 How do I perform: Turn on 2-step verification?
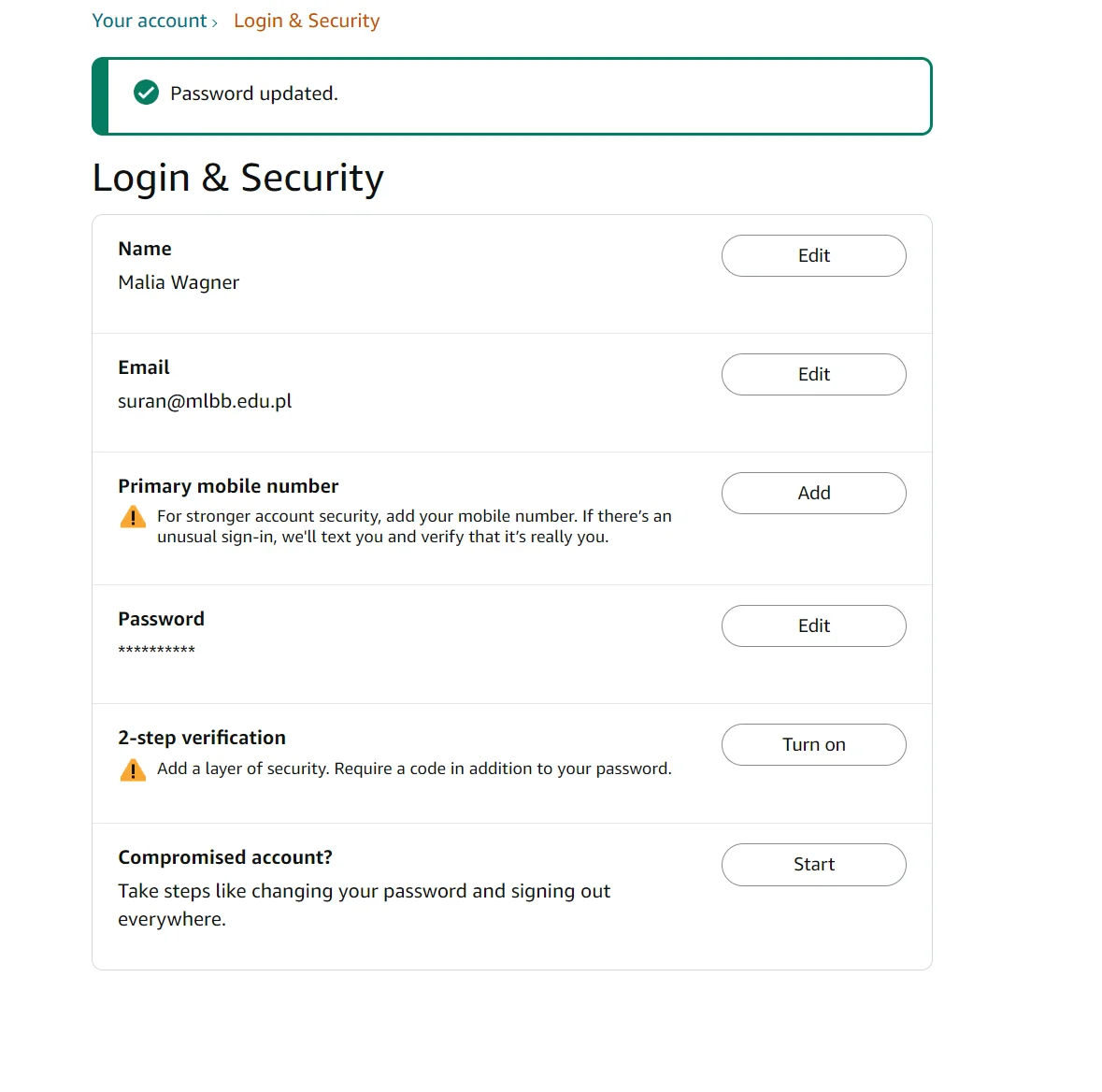813,745
